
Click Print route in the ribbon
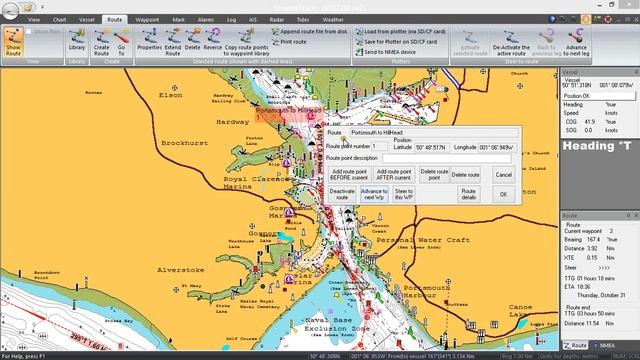(289, 42)
